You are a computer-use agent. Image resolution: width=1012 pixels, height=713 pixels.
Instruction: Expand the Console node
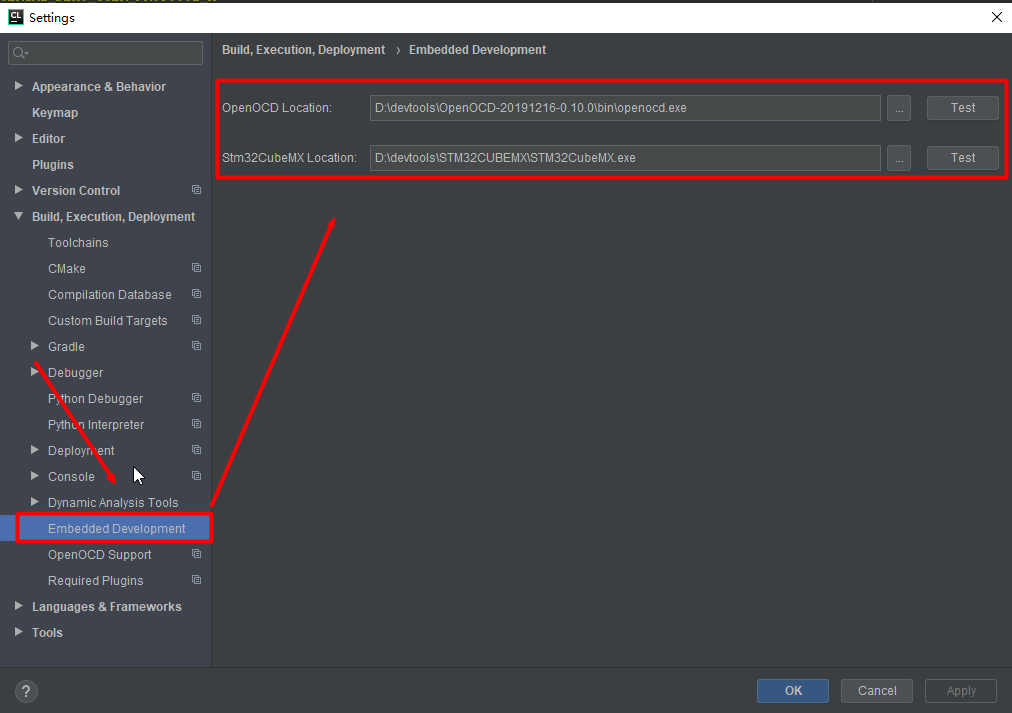(x=35, y=476)
